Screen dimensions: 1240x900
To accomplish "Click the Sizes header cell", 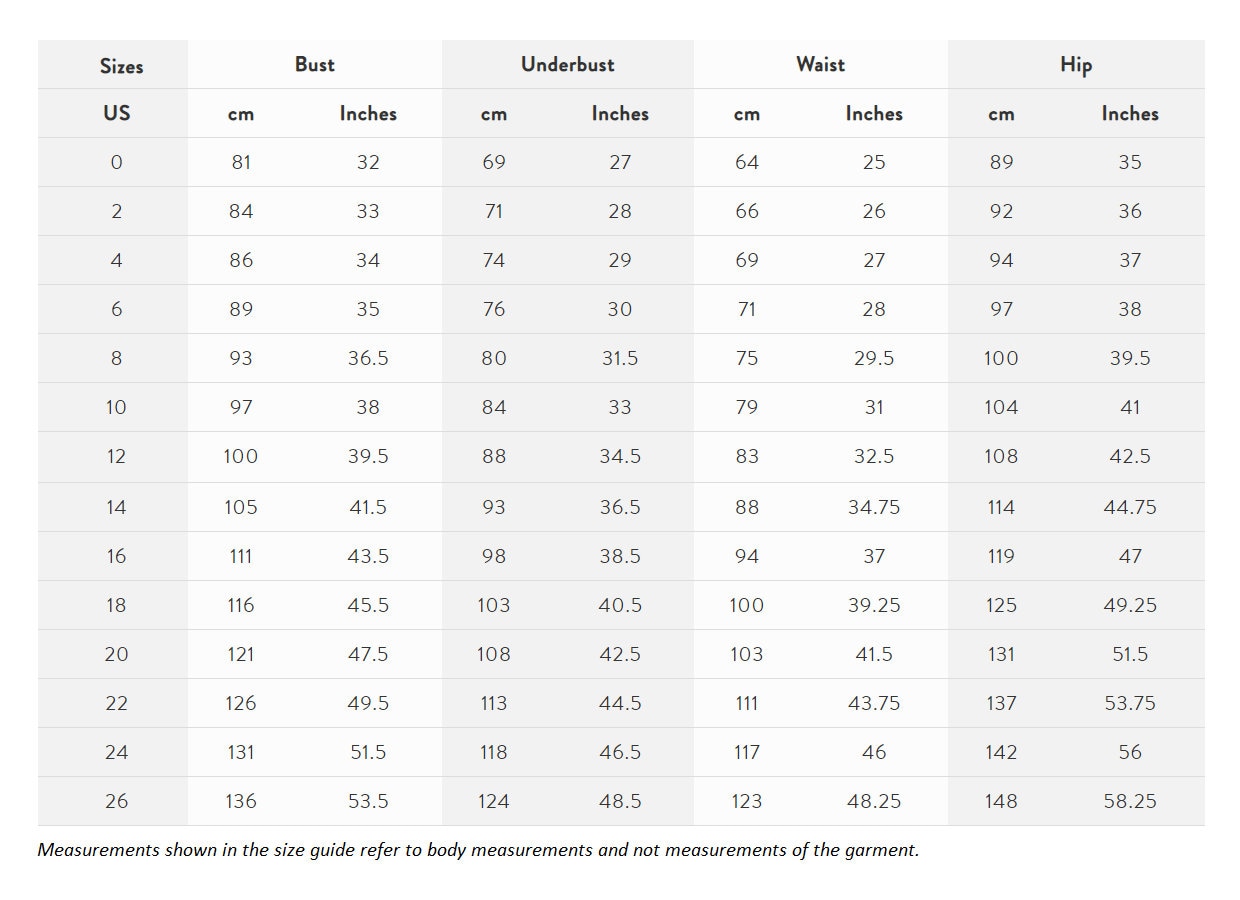I will (121, 66).
